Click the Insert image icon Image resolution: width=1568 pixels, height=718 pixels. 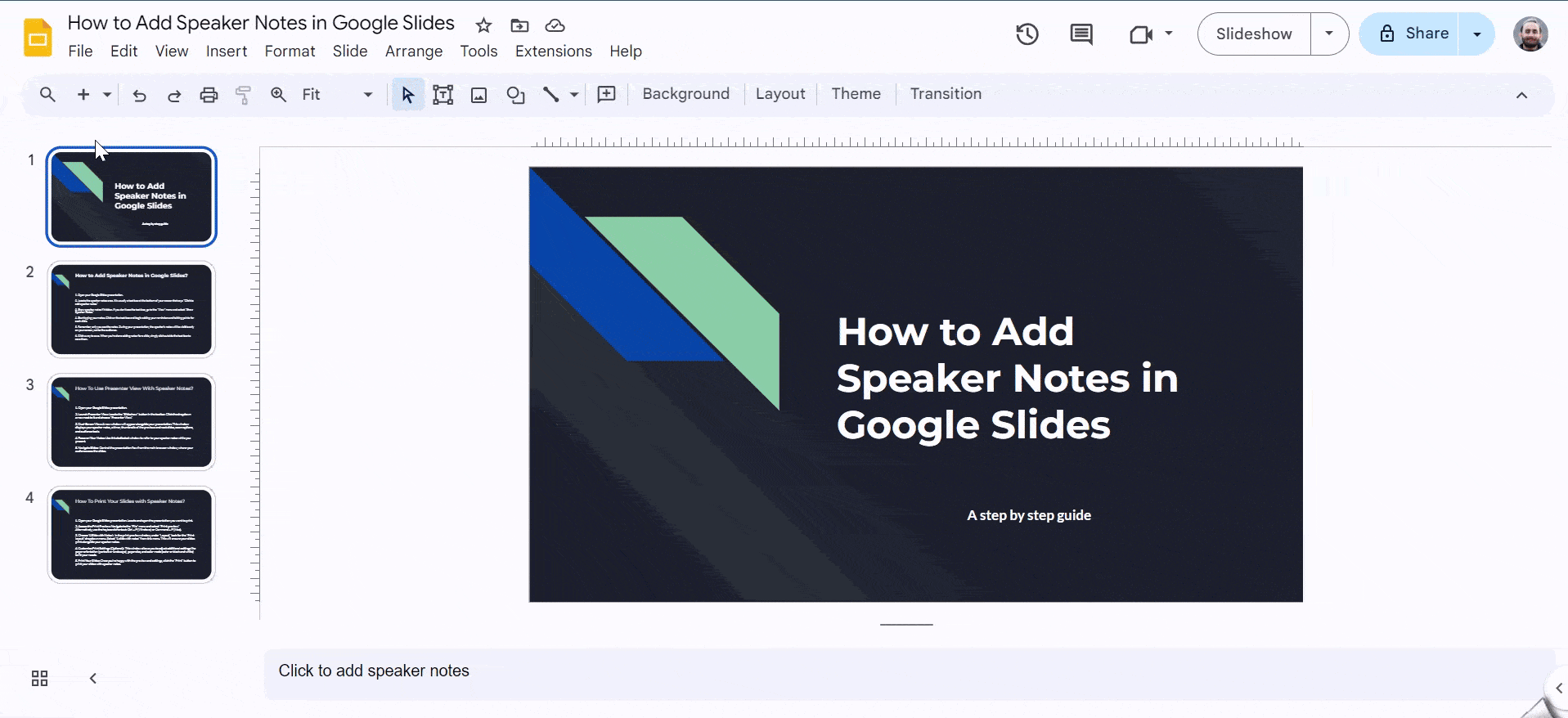(x=478, y=95)
